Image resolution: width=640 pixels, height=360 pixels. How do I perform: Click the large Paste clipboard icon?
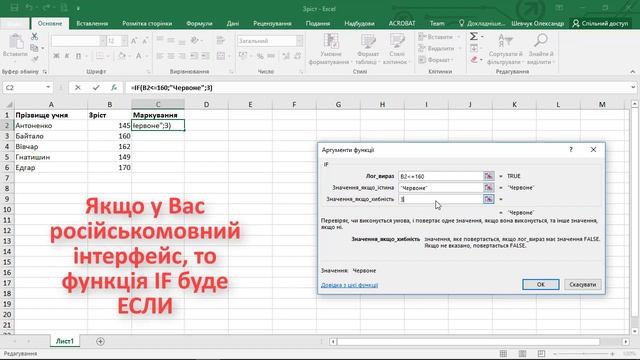[x=16, y=42]
